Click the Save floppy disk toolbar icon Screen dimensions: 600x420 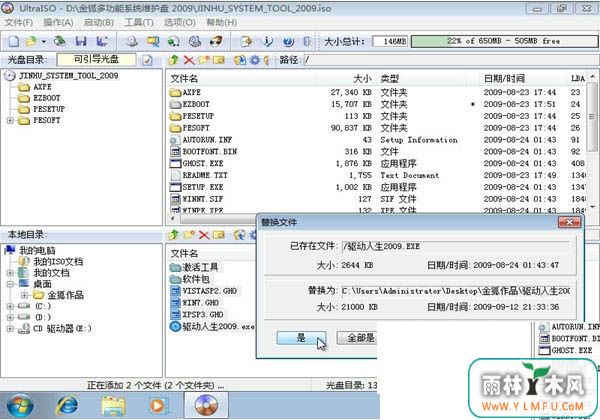81,41
